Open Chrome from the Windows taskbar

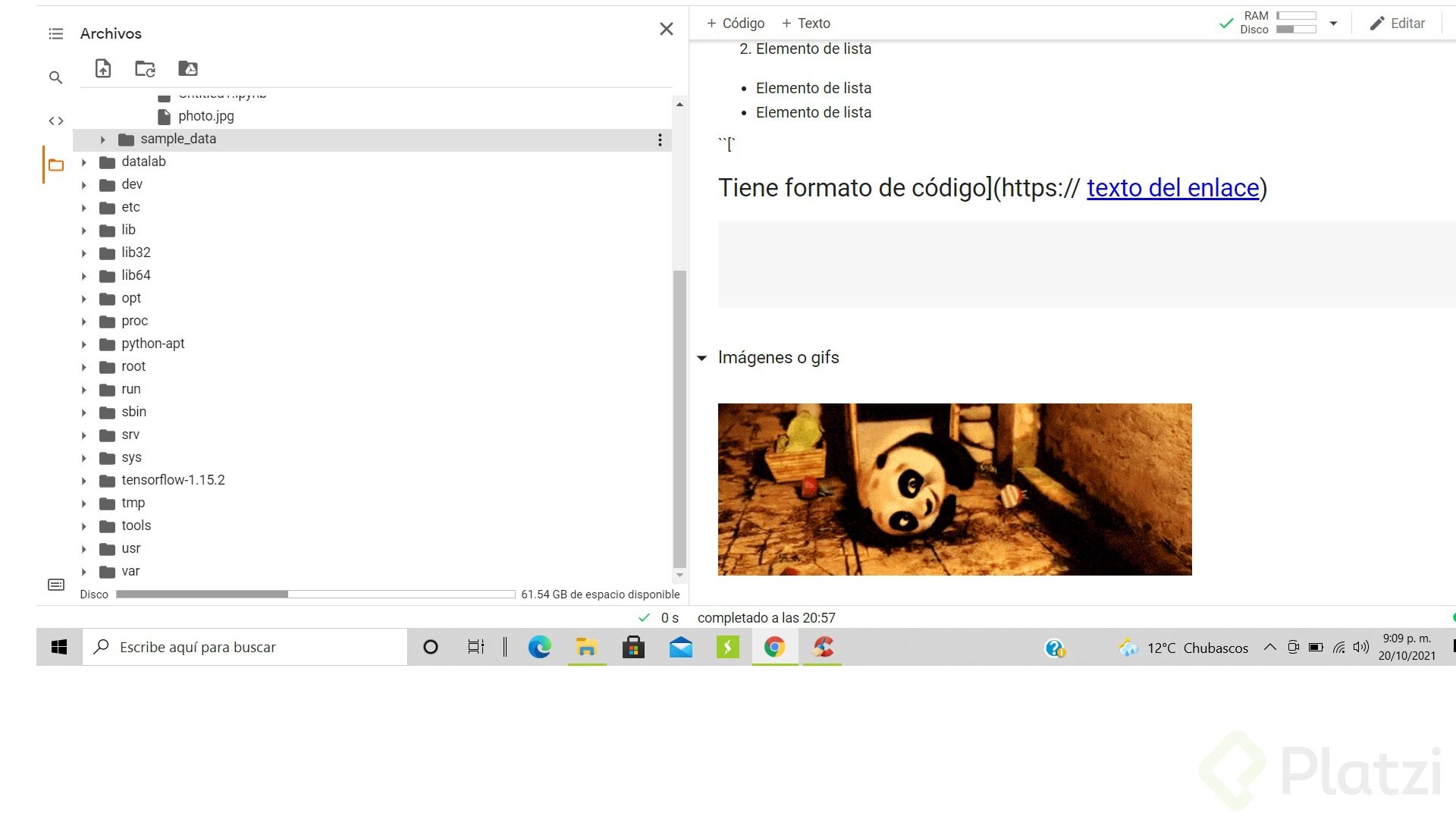point(774,647)
